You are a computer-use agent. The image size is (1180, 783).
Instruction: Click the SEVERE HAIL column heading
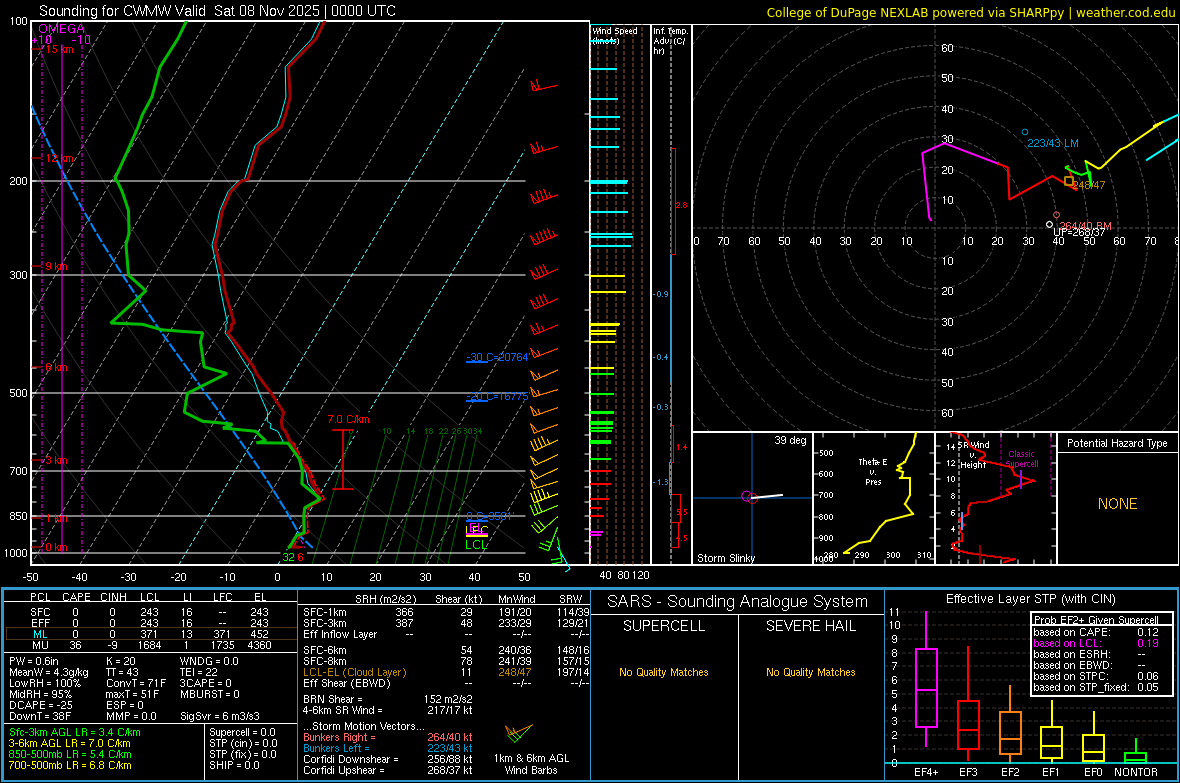(810, 626)
